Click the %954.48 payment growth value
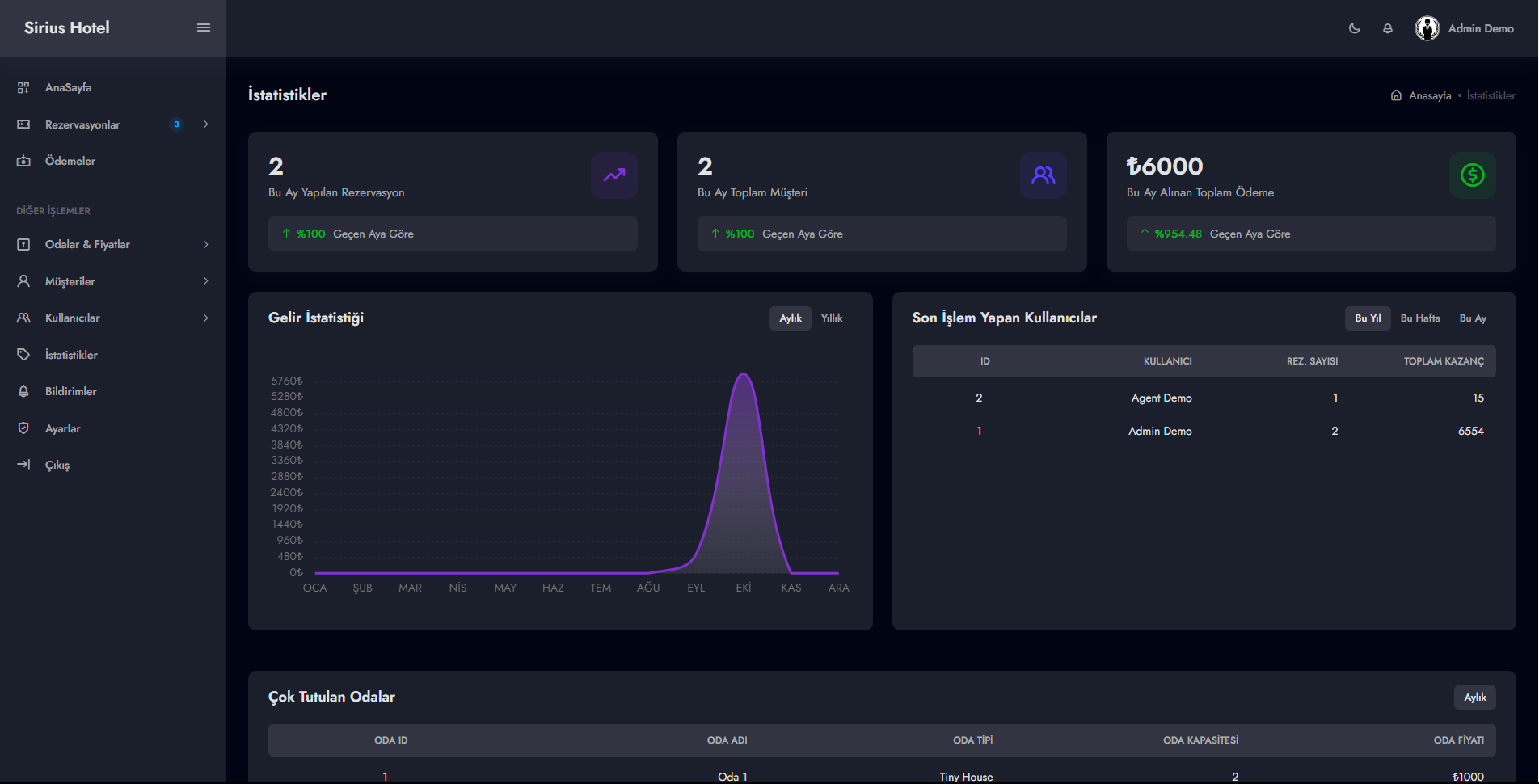The height and width of the screenshot is (784, 1539). click(x=1178, y=234)
